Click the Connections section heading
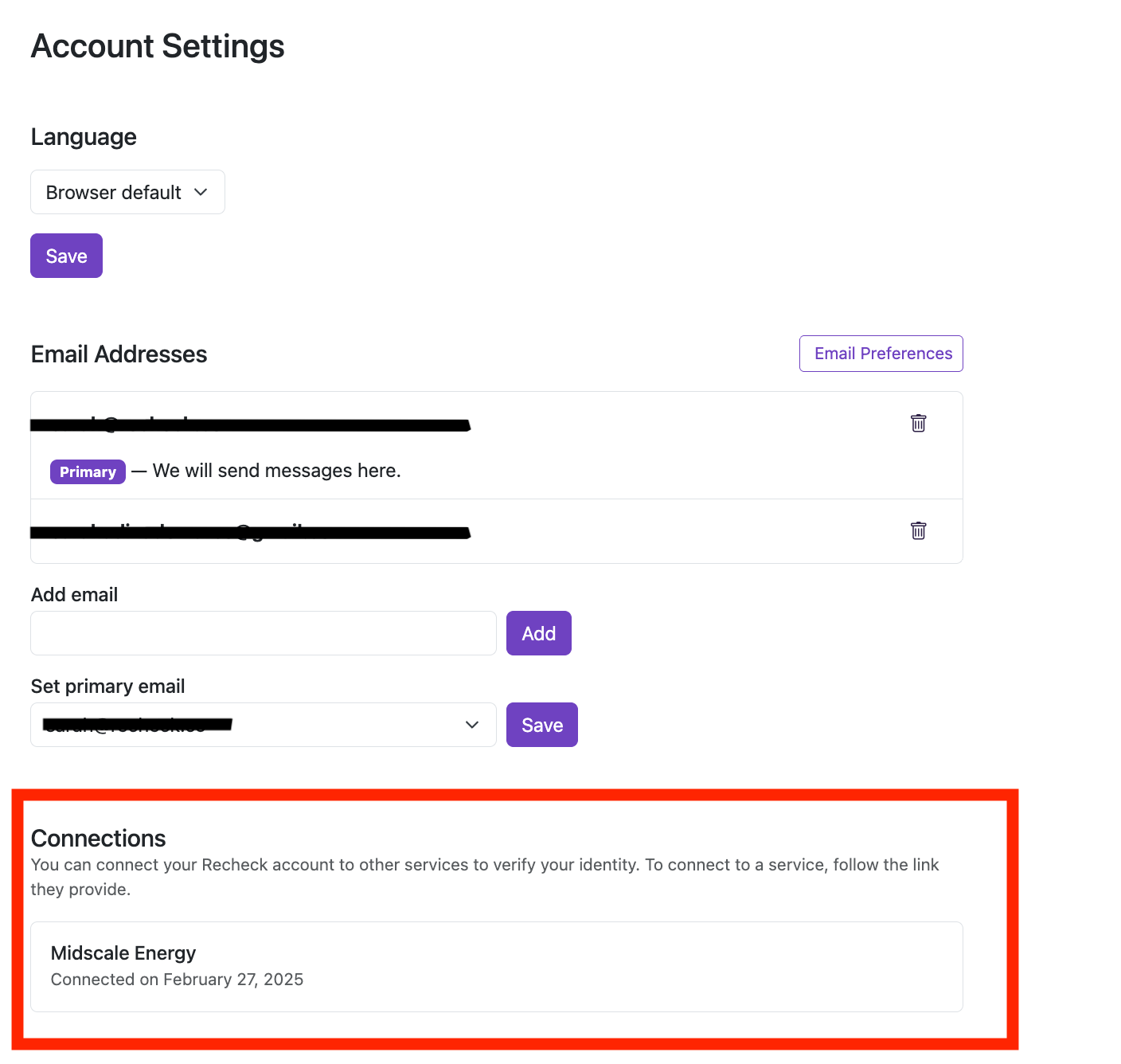1121x1064 pixels. (x=99, y=838)
